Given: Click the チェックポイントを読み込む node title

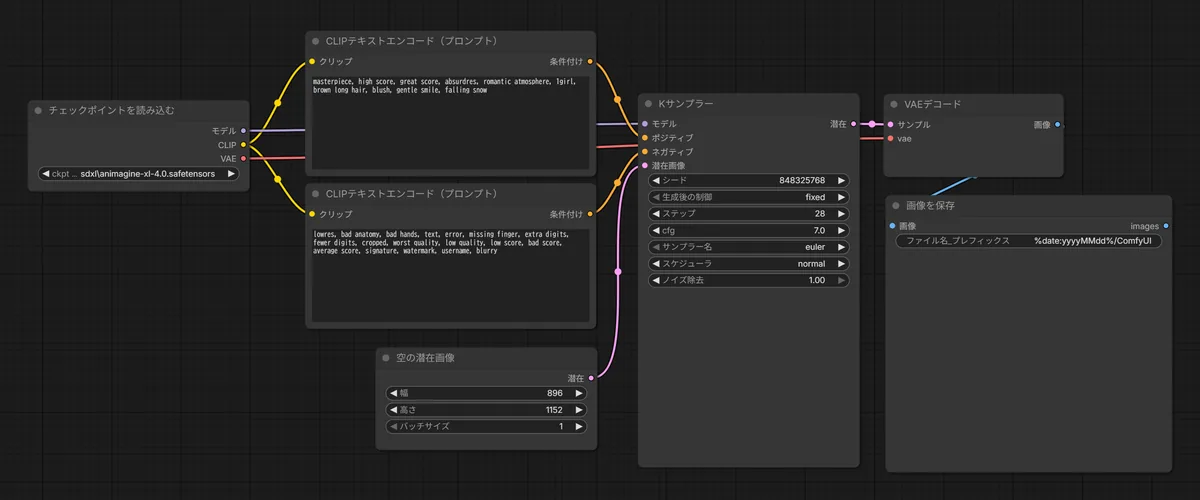Looking at the screenshot, I should pos(112,110).
